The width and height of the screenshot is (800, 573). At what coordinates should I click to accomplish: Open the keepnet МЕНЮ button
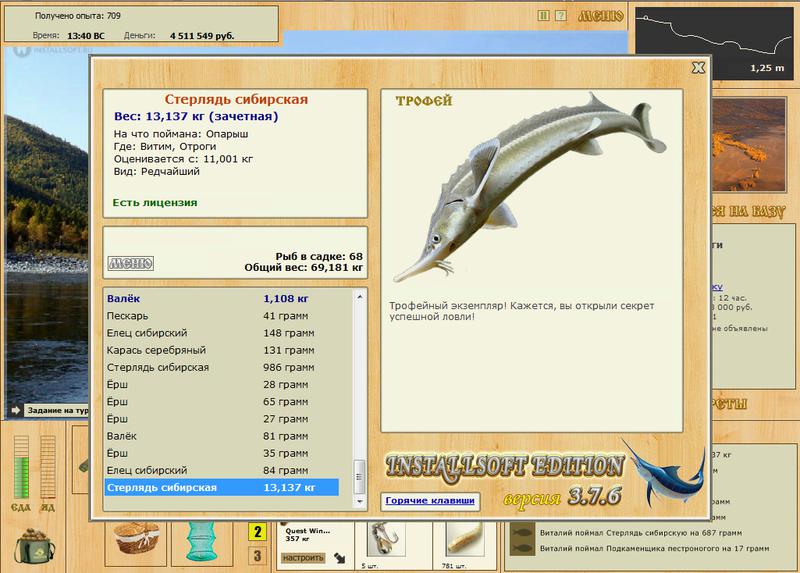[x=131, y=263]
